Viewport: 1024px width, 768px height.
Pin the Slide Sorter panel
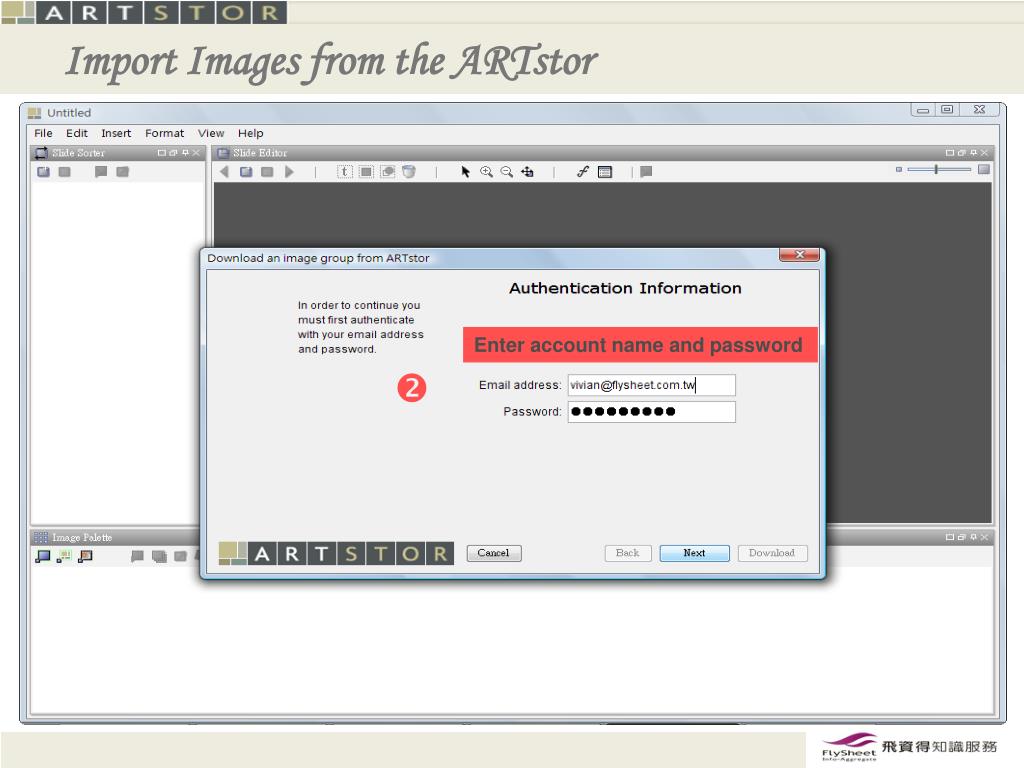(x=185, y=153)
